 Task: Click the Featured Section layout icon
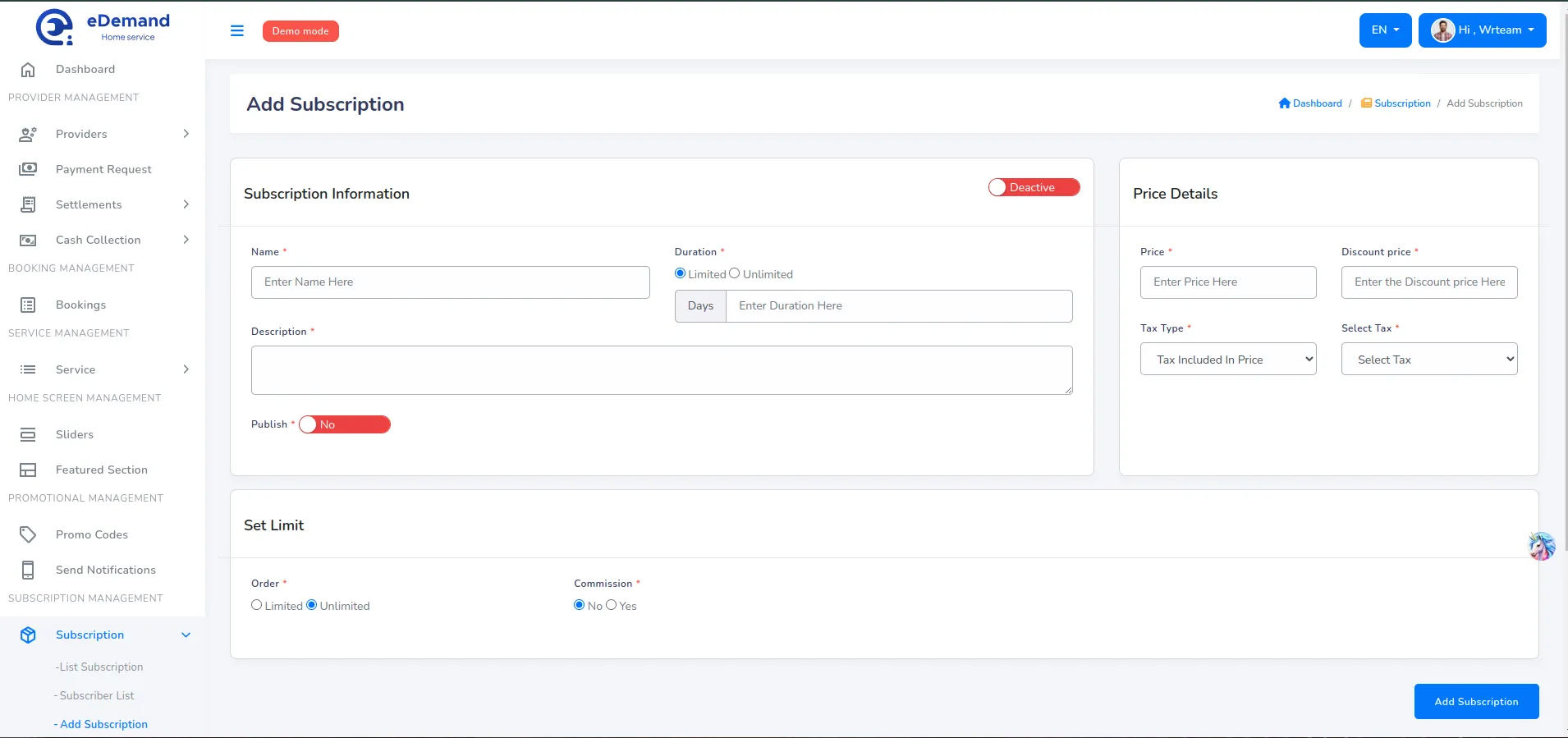point(28,470)
